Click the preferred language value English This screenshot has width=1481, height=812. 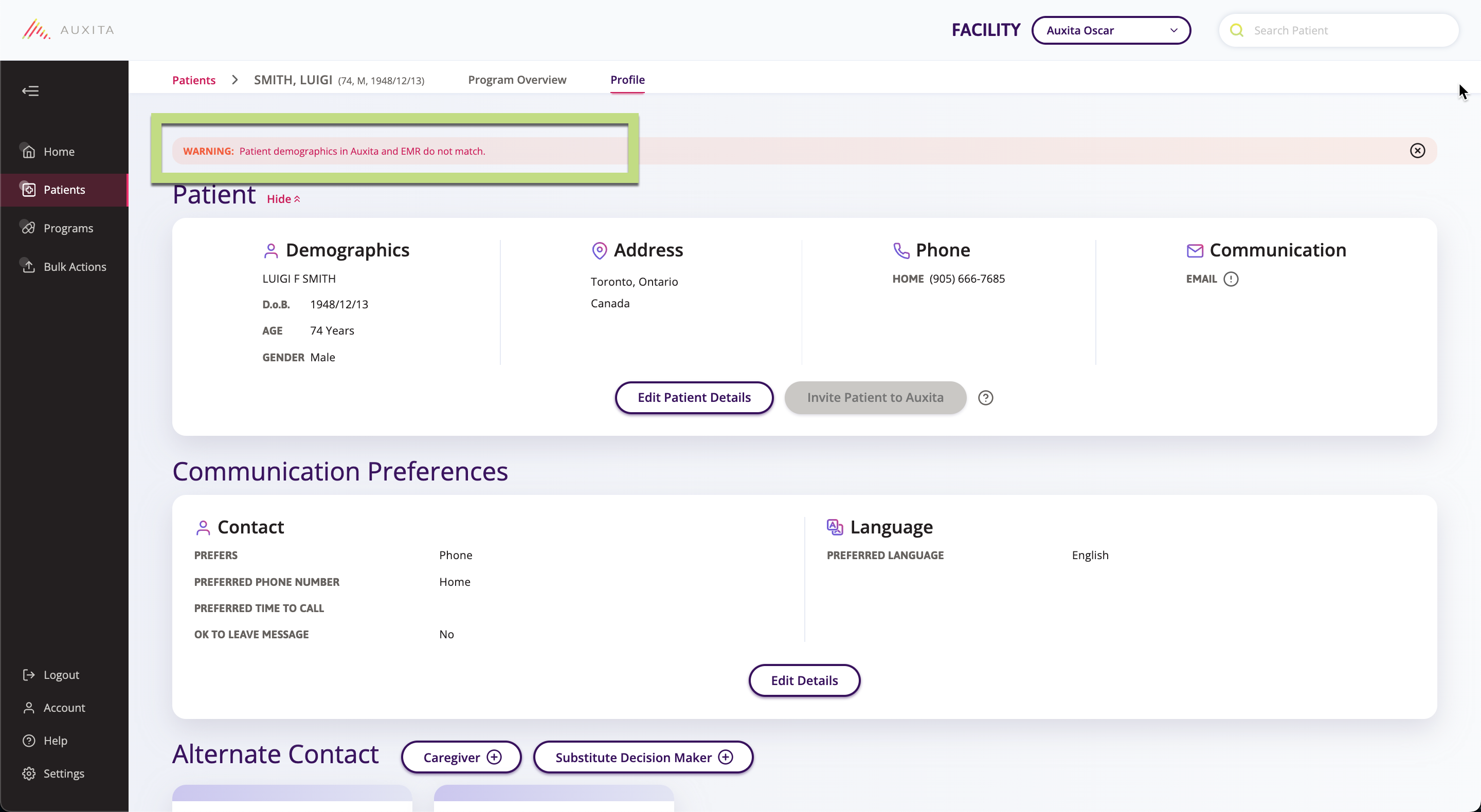tap(1090, 555)
